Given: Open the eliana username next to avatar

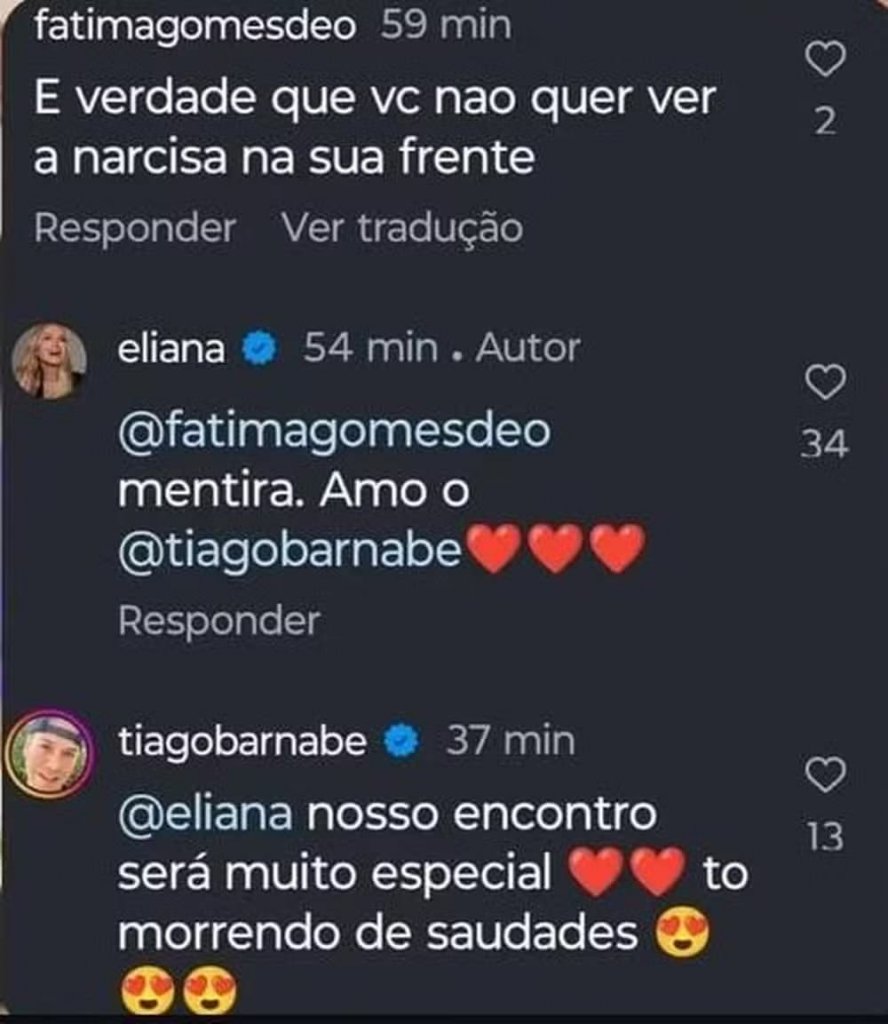Looking at the screenshot, I should [171, 349].
